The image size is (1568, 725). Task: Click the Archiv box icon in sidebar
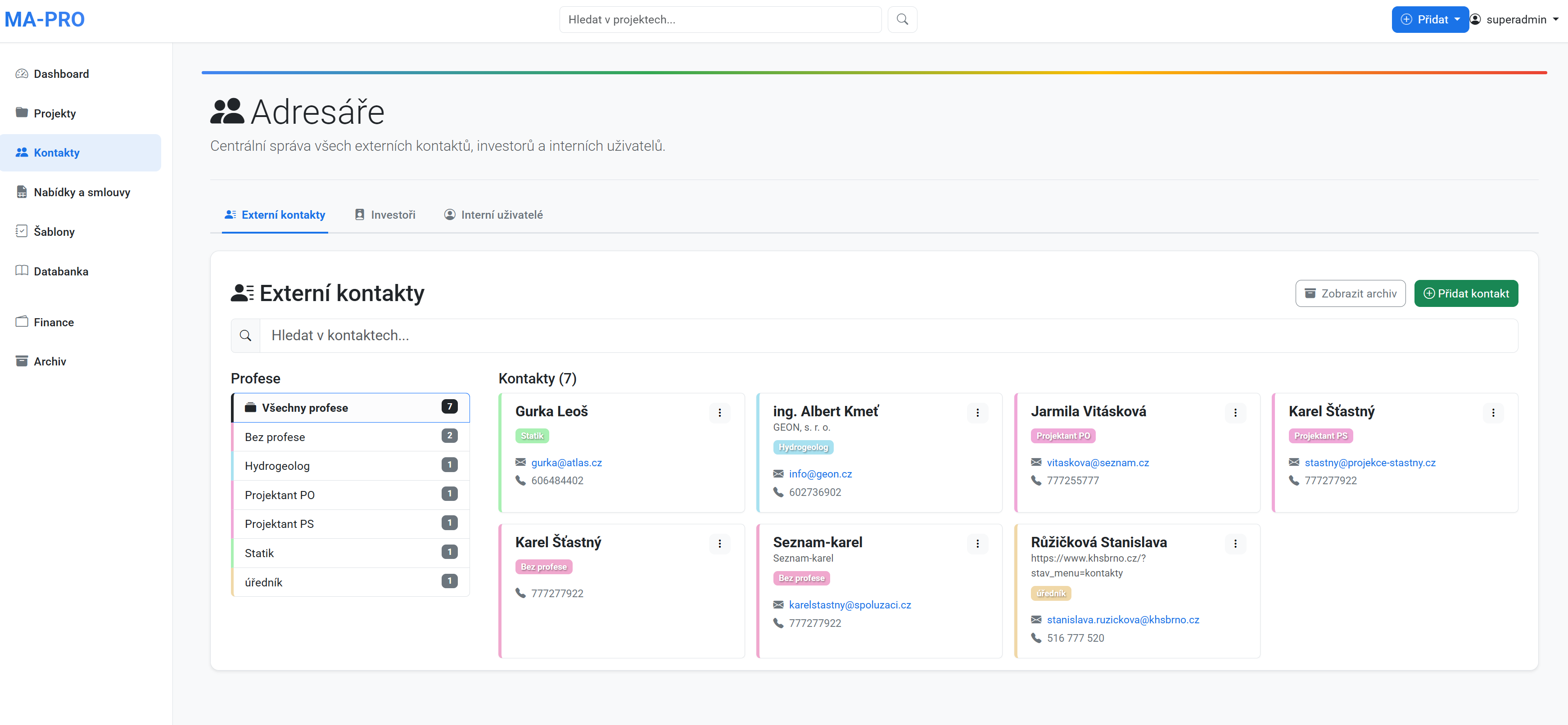coord(22,361)
